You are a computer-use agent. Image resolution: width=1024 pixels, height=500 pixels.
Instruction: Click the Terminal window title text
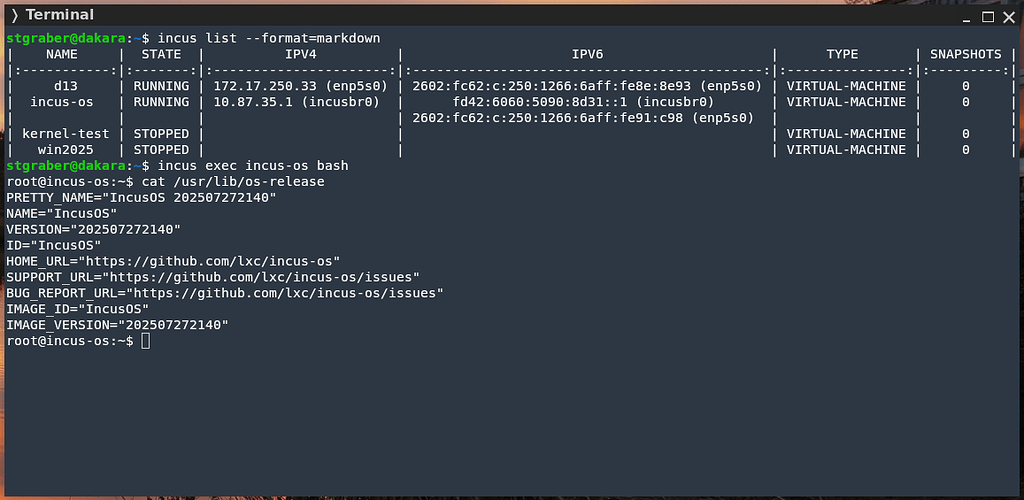(x=60, y=15)
